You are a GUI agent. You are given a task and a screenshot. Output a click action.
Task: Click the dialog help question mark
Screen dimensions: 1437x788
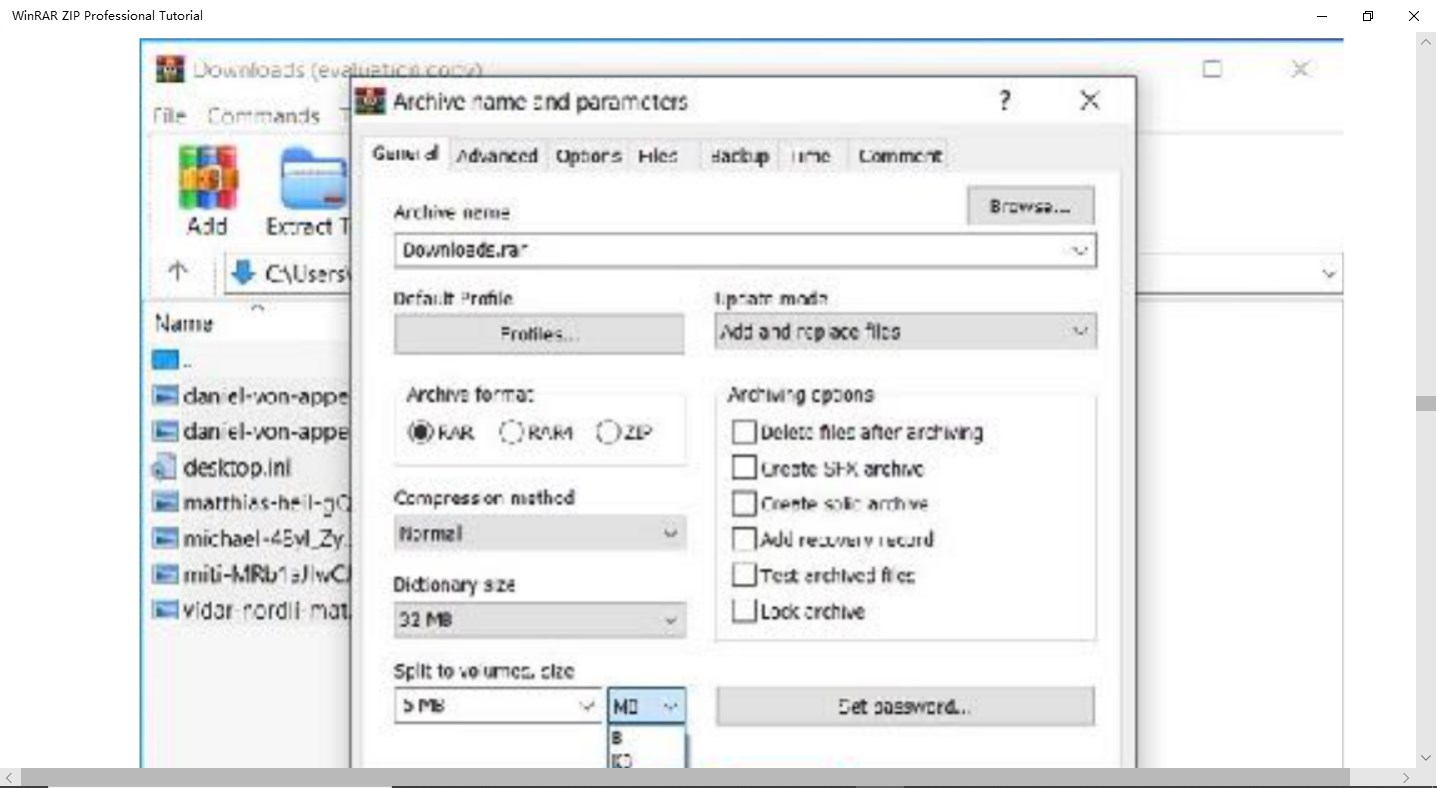click(x=1004, y=100)
